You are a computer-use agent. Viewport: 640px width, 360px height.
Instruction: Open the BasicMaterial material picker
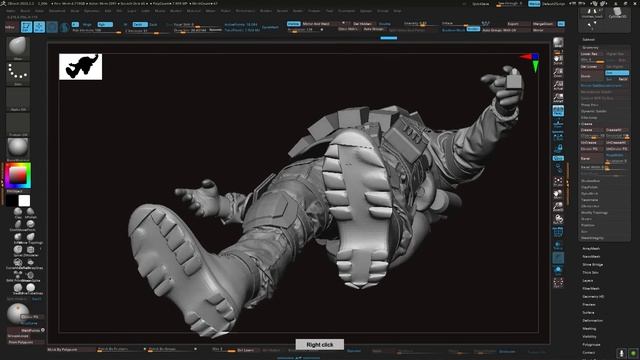click(x=18, y=149)
